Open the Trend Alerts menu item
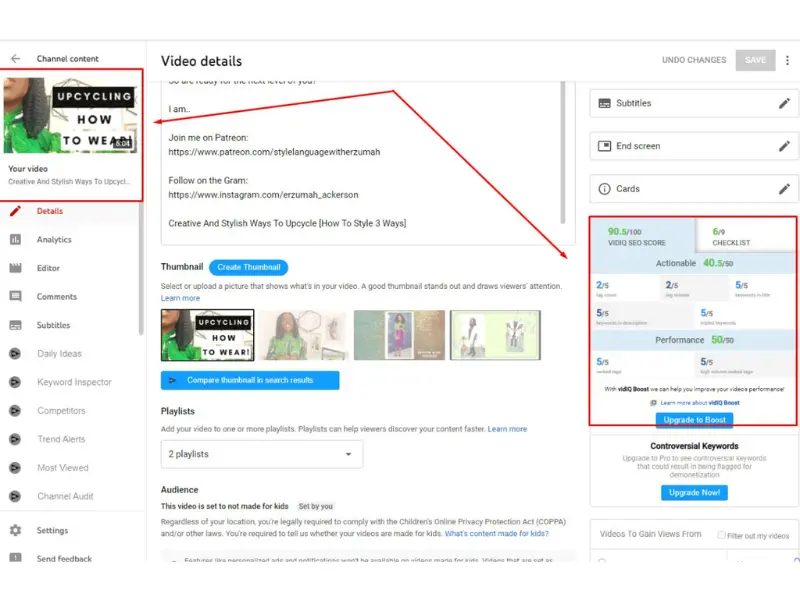Screen dimensions: 800x600 click(x=61, y=439)
